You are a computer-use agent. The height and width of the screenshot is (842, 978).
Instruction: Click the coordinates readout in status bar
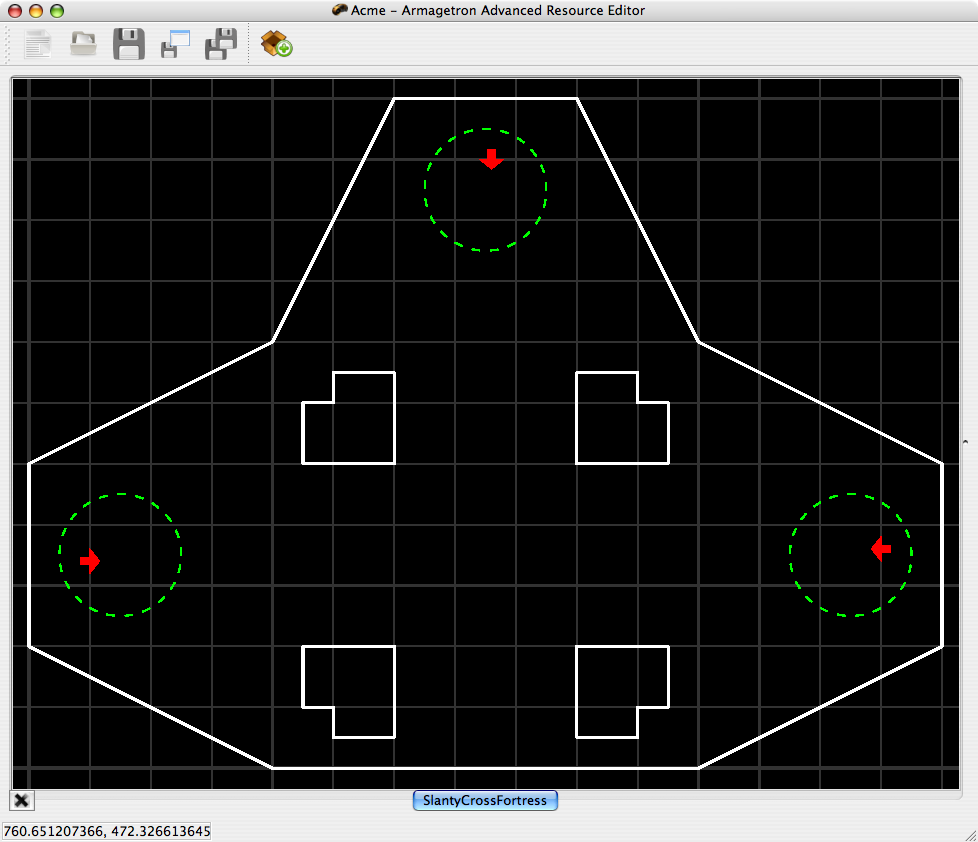[x=107, y=831]
